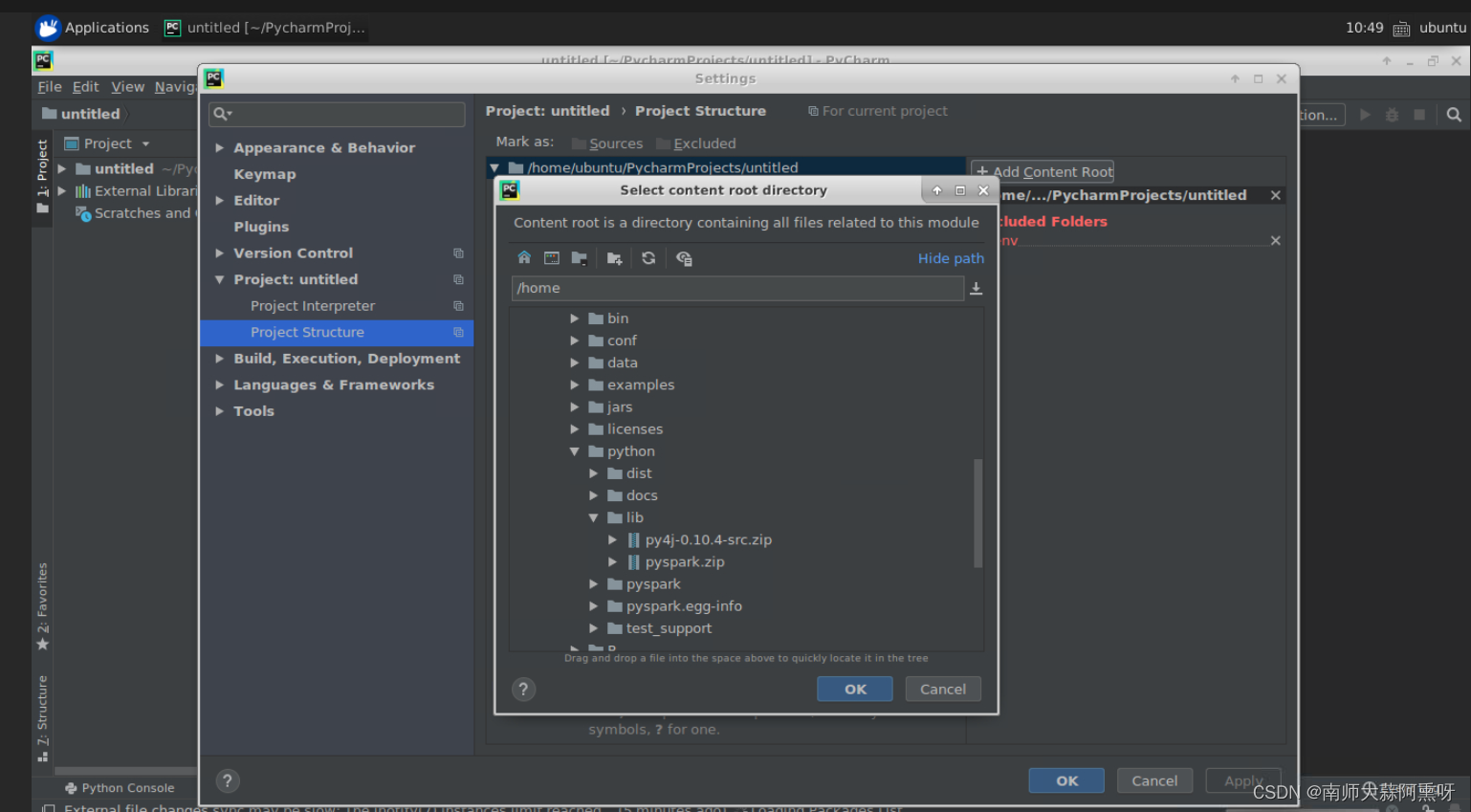Open the View menu
Image resolution: width=1471 pixels, height=812 pixels.
(x=128, y=87)
